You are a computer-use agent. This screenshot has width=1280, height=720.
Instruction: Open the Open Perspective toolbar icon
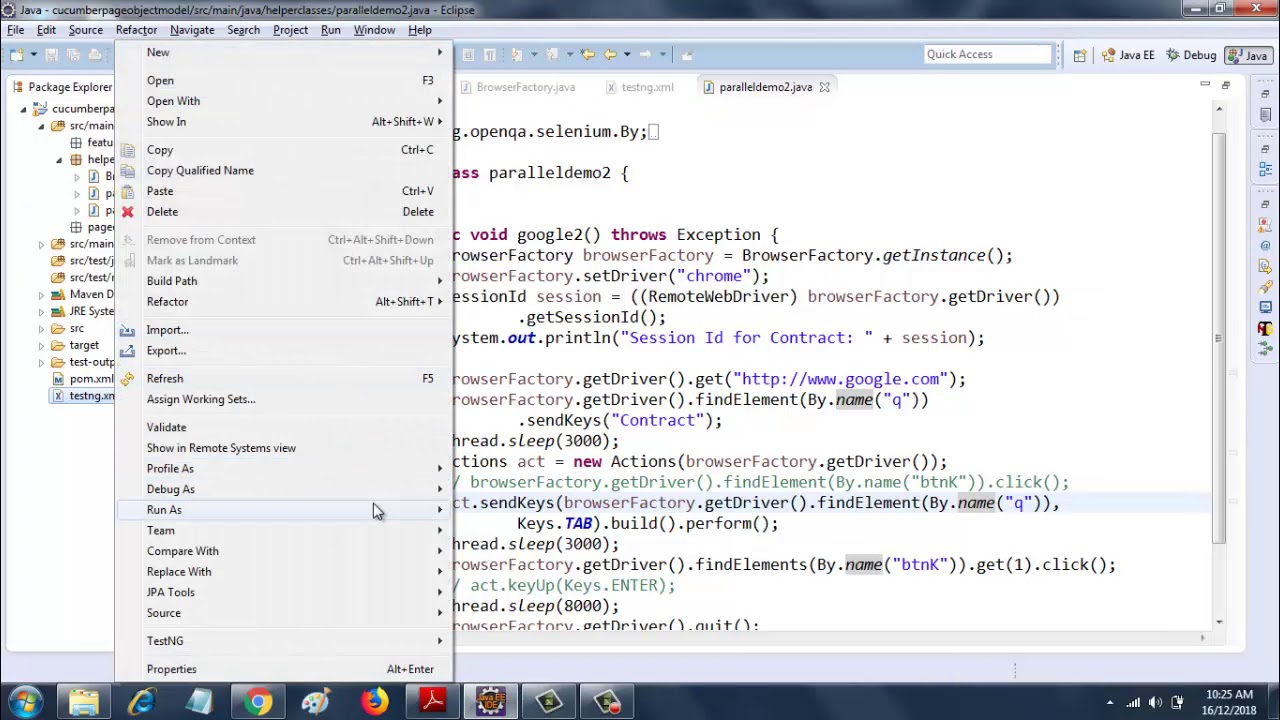coord(1080,55)
